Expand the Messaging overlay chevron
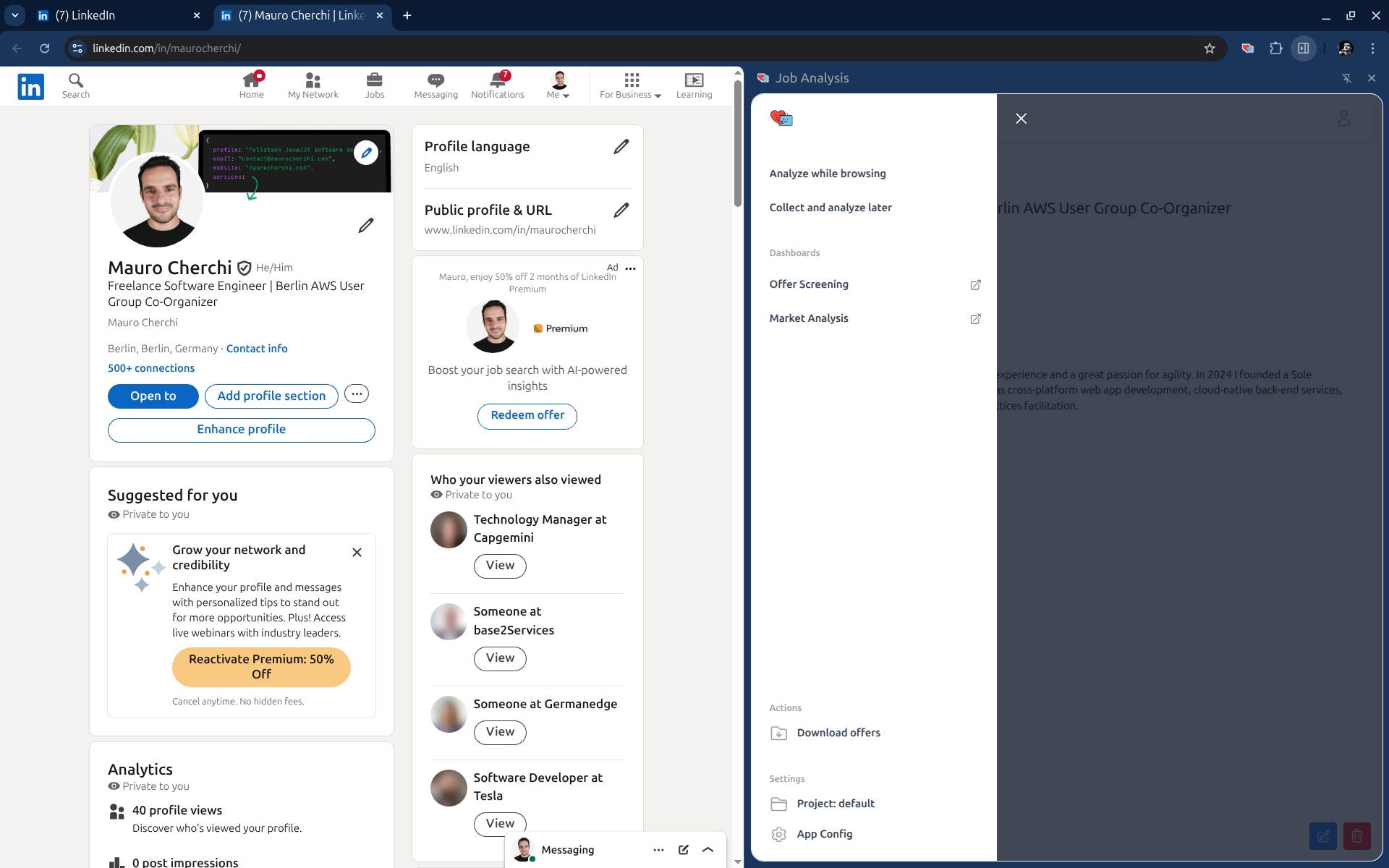1389x868 pixels. (x=708, y=850)
